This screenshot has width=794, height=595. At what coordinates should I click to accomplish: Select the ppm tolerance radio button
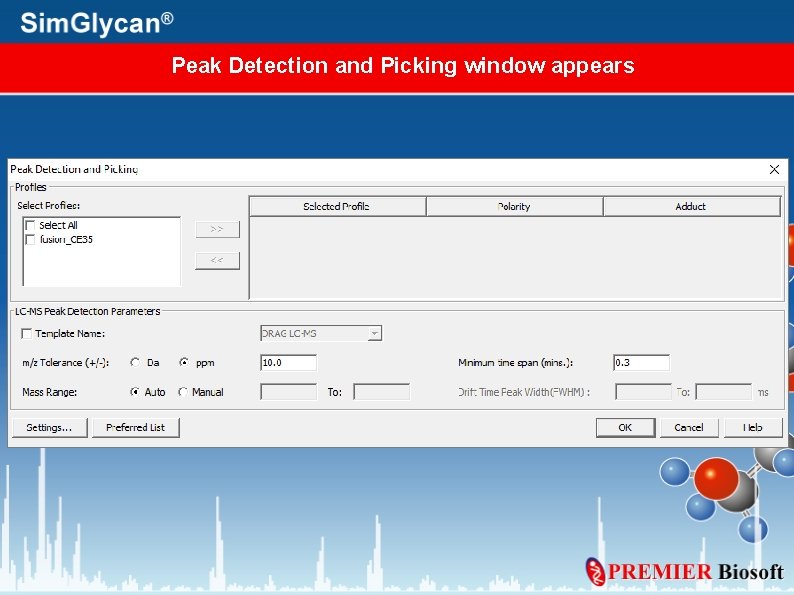184,363
